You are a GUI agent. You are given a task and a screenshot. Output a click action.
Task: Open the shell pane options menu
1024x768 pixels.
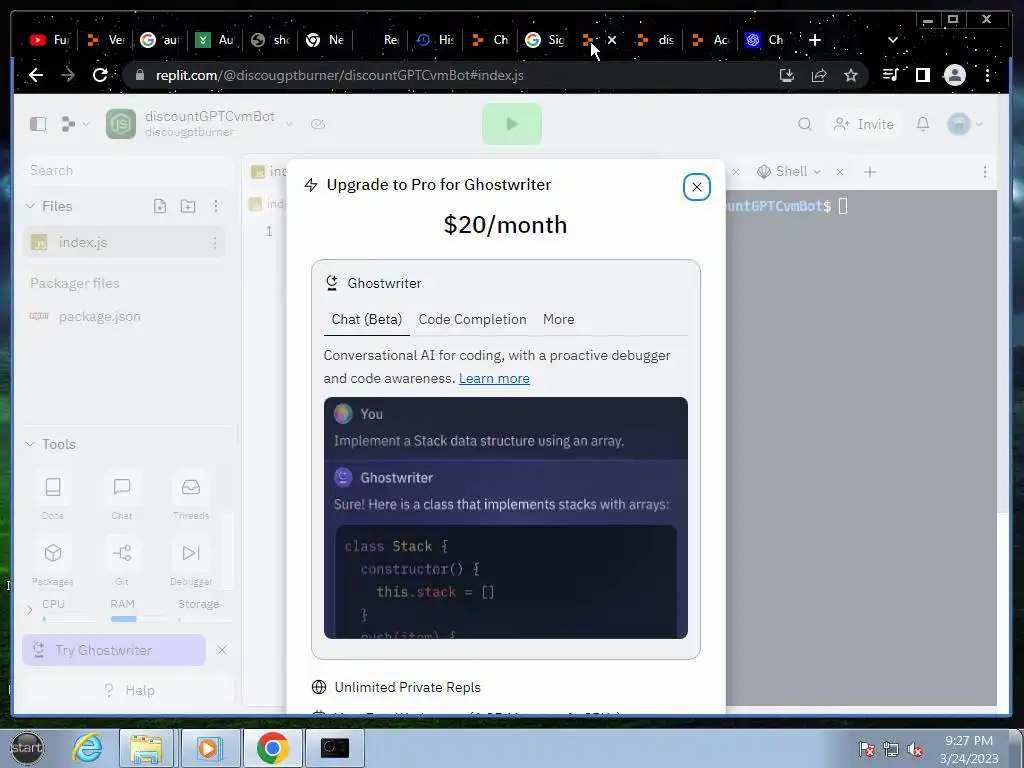(985, 172)
